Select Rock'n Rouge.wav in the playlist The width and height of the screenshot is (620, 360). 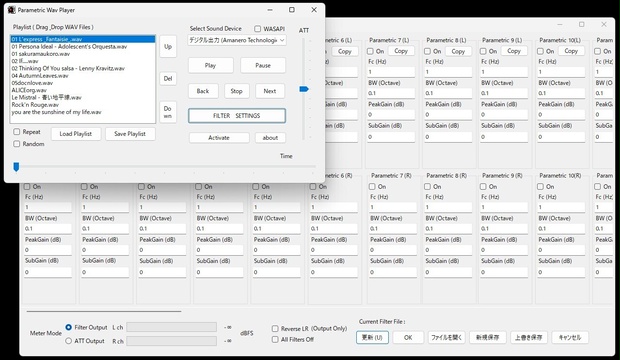pos(83,105)
